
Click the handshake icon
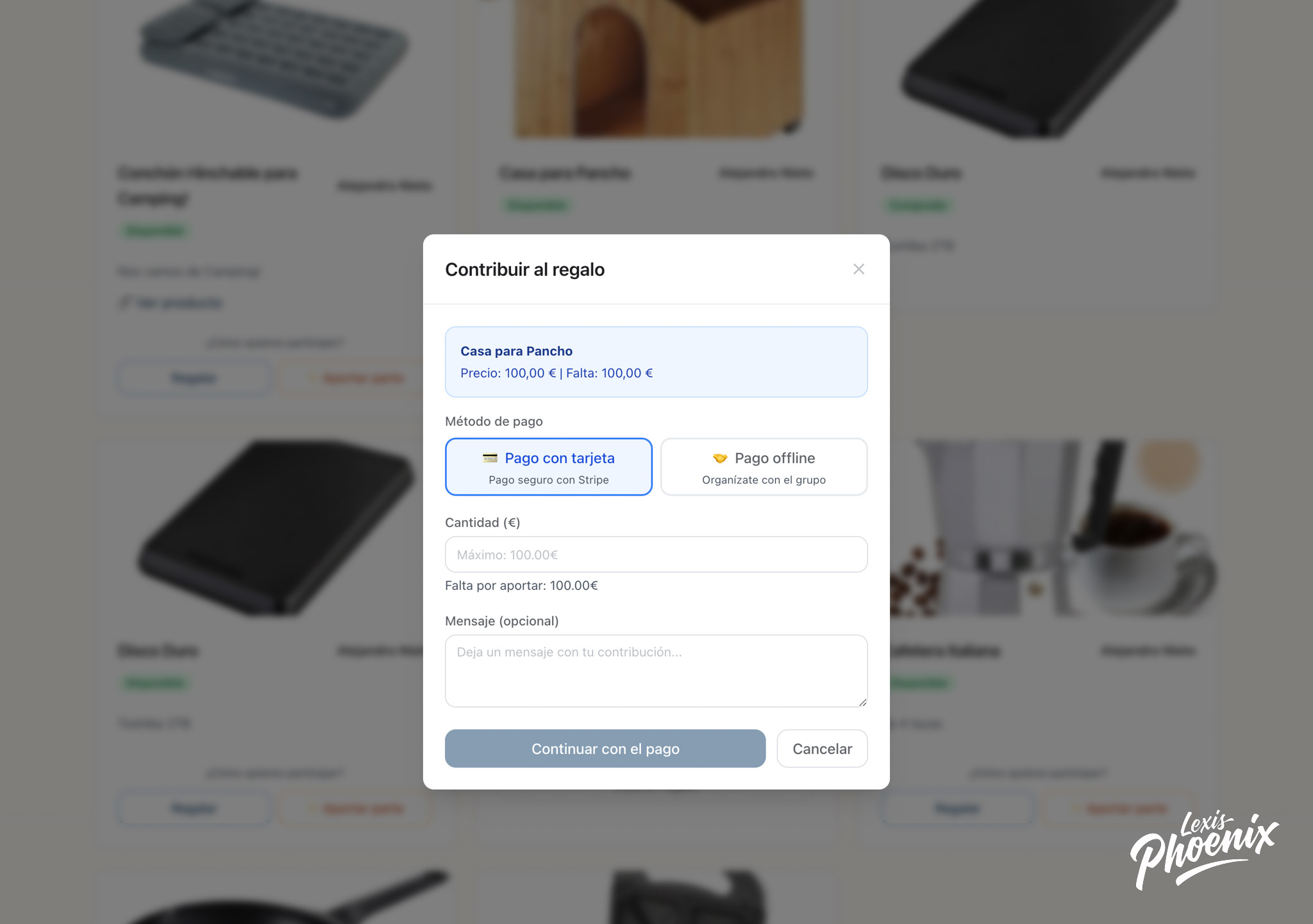click(720, 458)
